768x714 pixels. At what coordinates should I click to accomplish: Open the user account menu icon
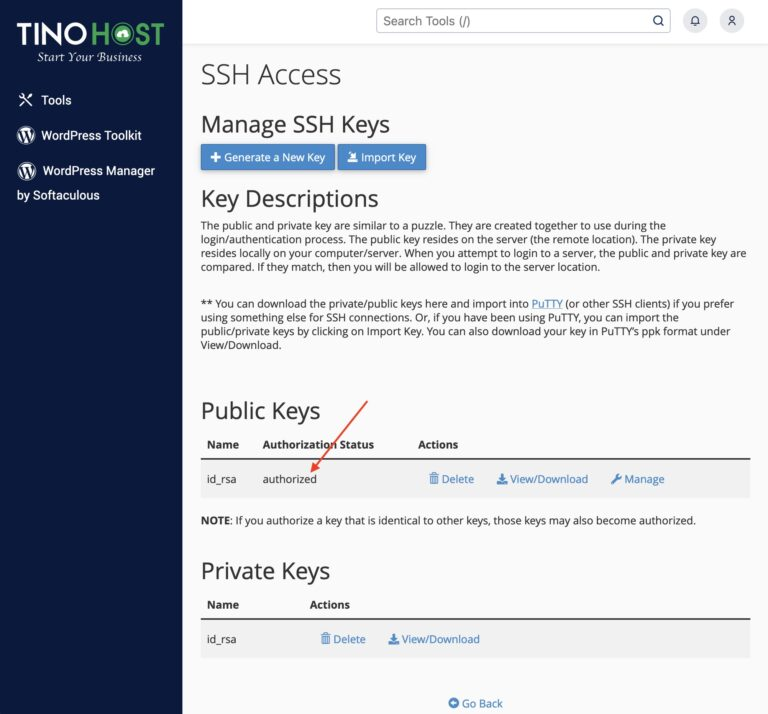tap(732, 21)
